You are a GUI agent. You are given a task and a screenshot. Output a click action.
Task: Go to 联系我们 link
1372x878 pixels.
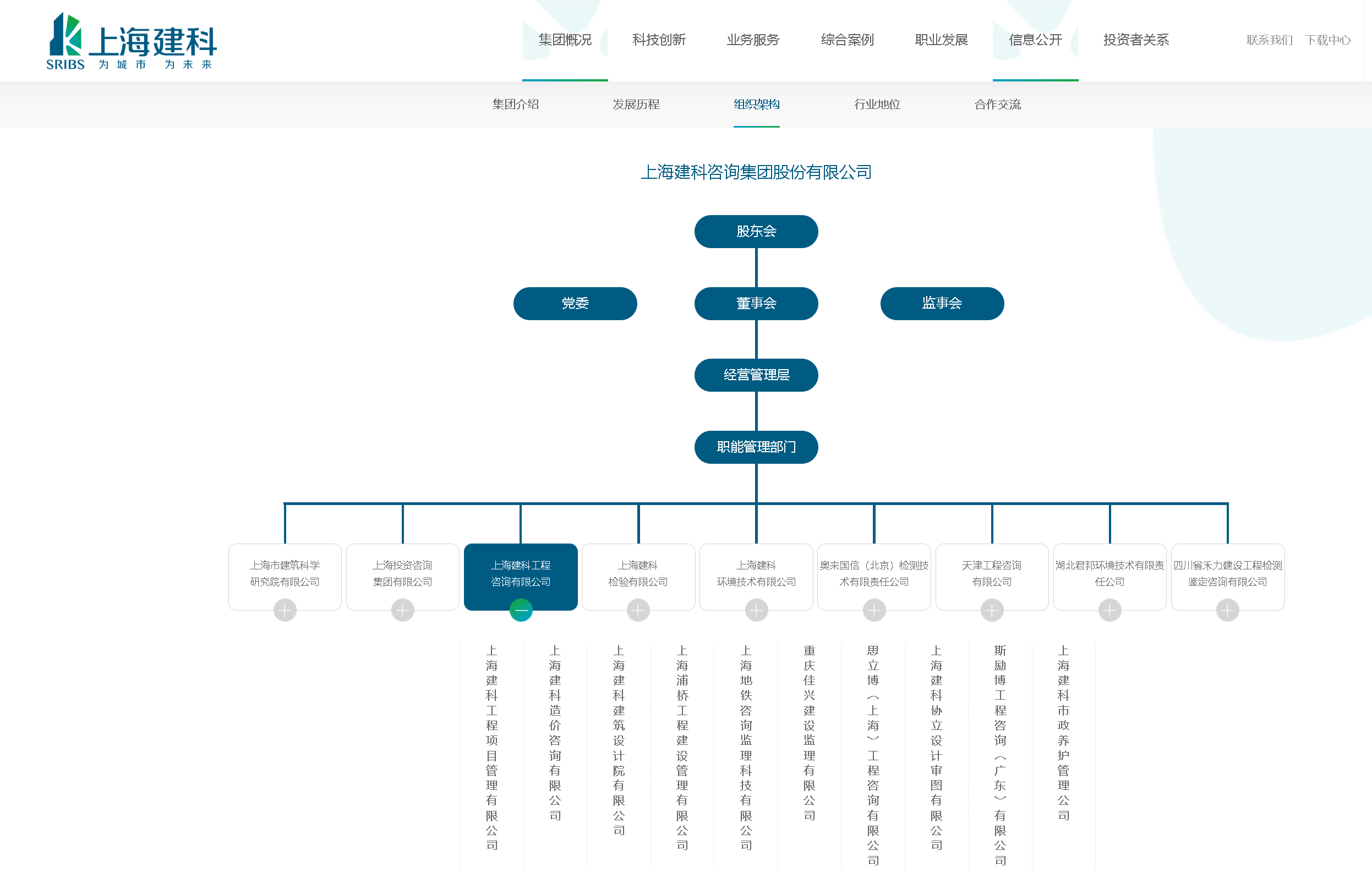1269,40
